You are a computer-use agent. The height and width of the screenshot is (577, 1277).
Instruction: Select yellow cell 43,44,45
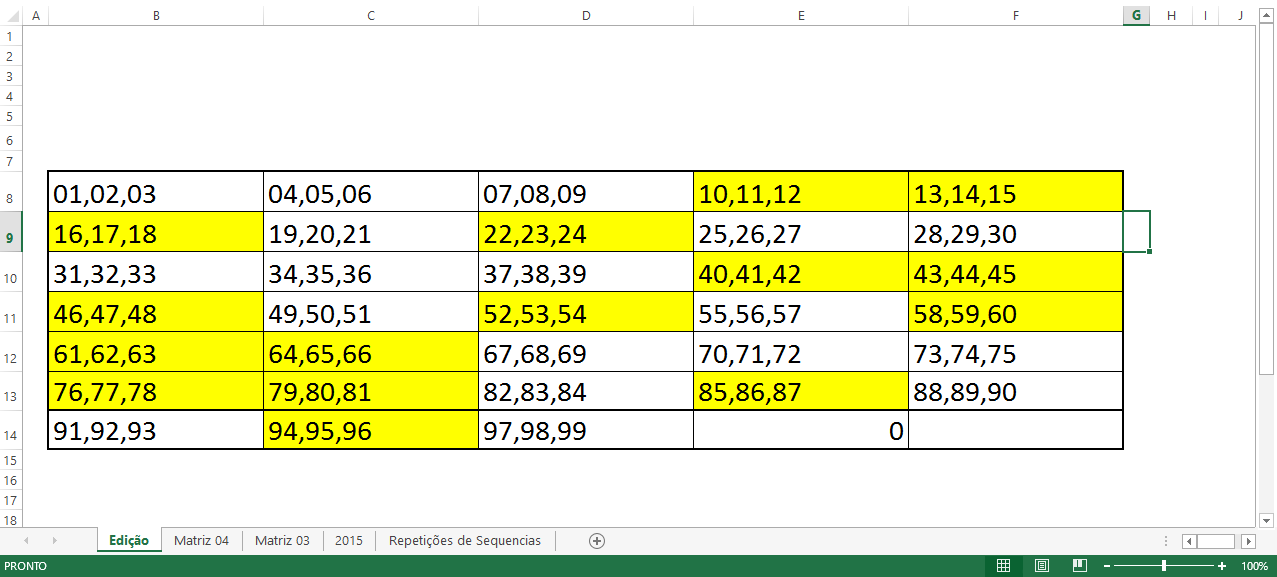[1016, 272]
